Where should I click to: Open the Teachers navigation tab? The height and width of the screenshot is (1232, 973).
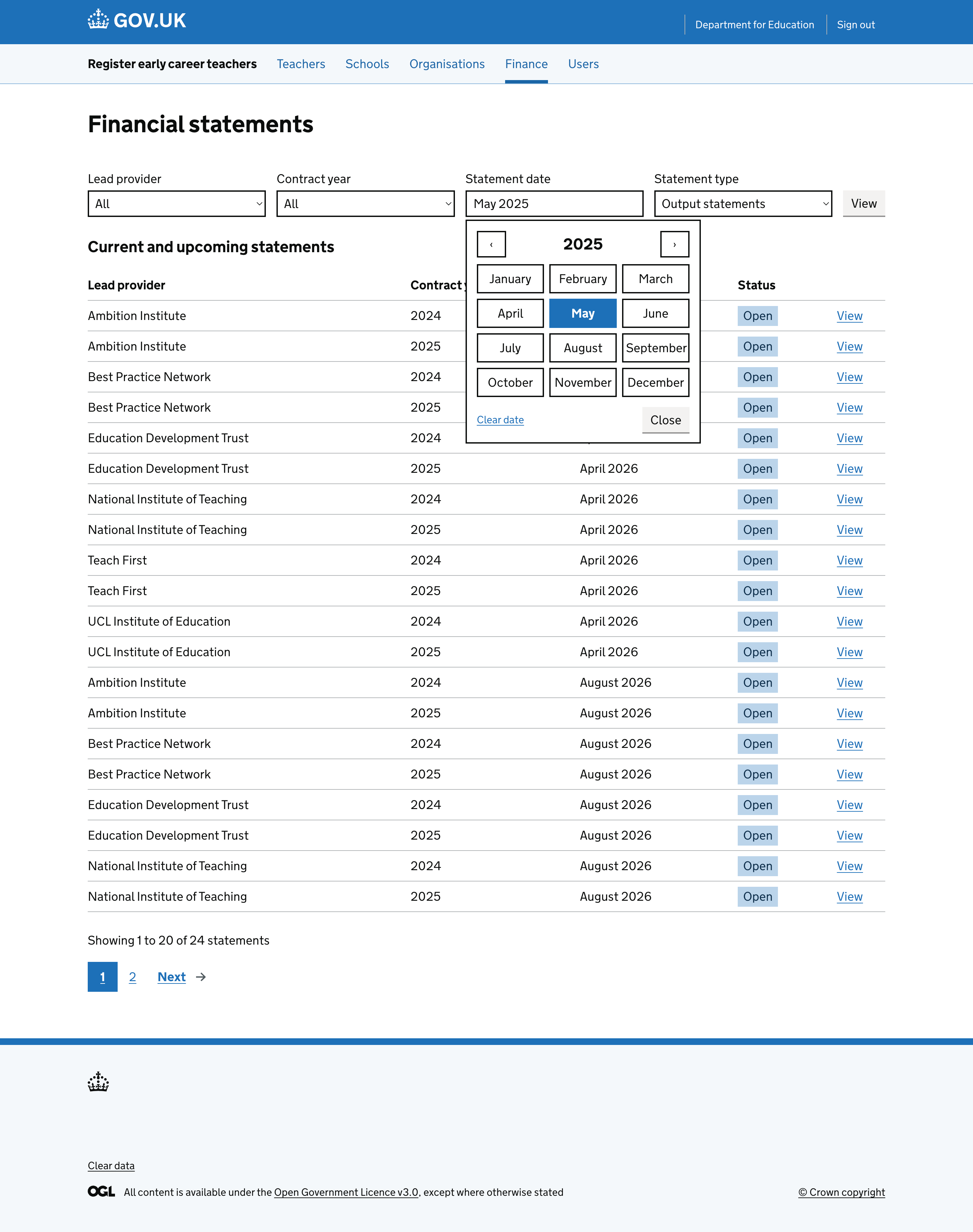pyautogui.click(x=301, y=64)
